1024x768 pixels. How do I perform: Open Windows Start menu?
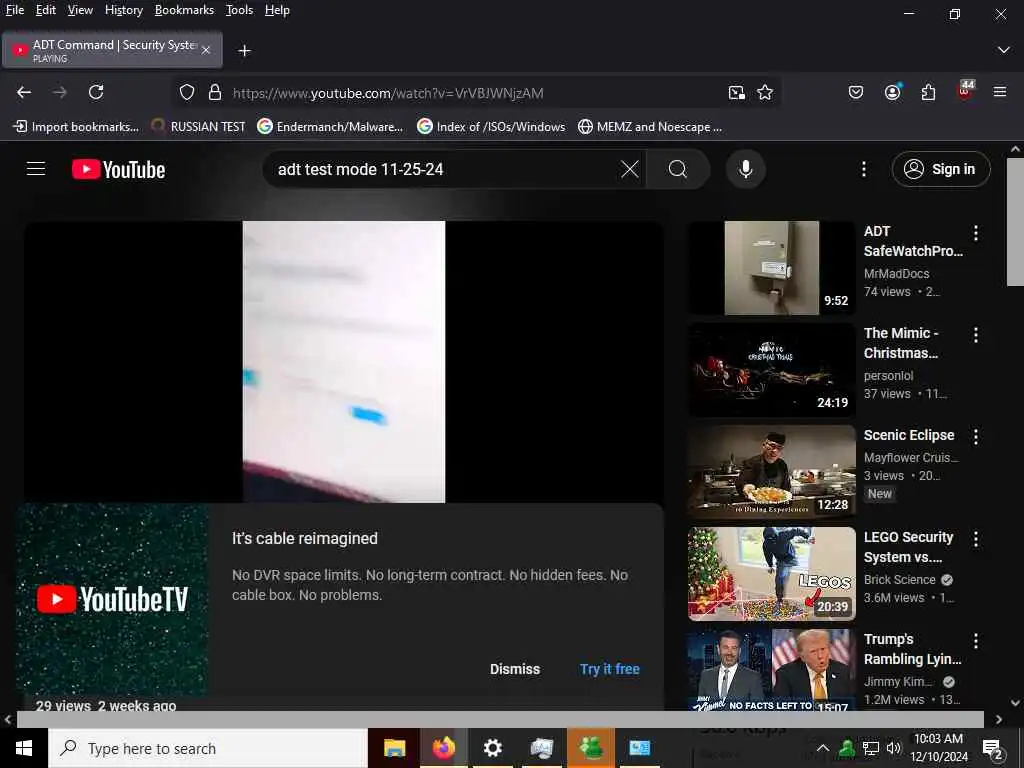[24, 748]
